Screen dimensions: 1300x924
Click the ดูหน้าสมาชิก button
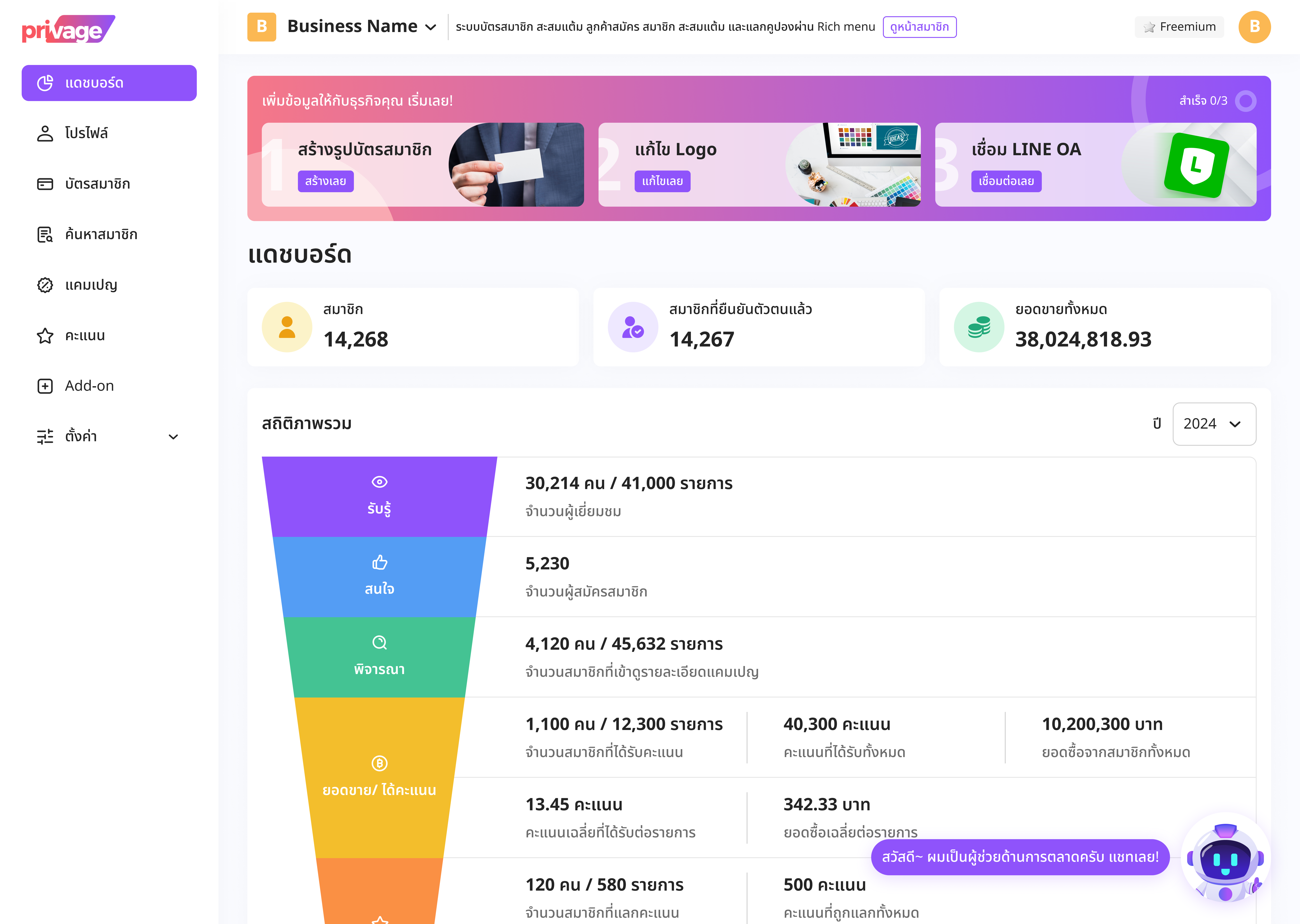(919, 27)
